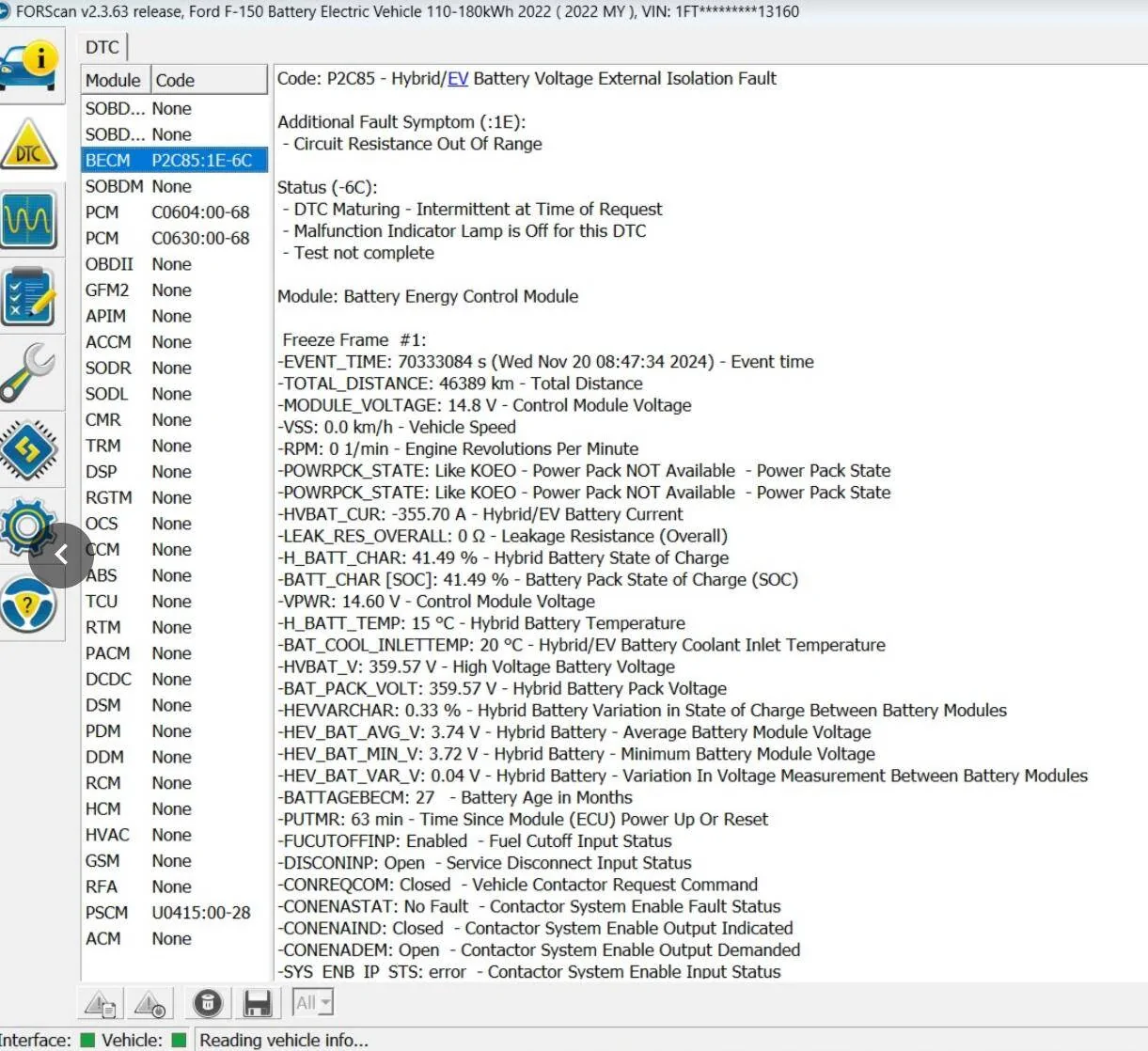Click the green Vehicle status indicator
Image resolution: width=1148 pixels, height=1051 pixels.
pos(179,1040)
